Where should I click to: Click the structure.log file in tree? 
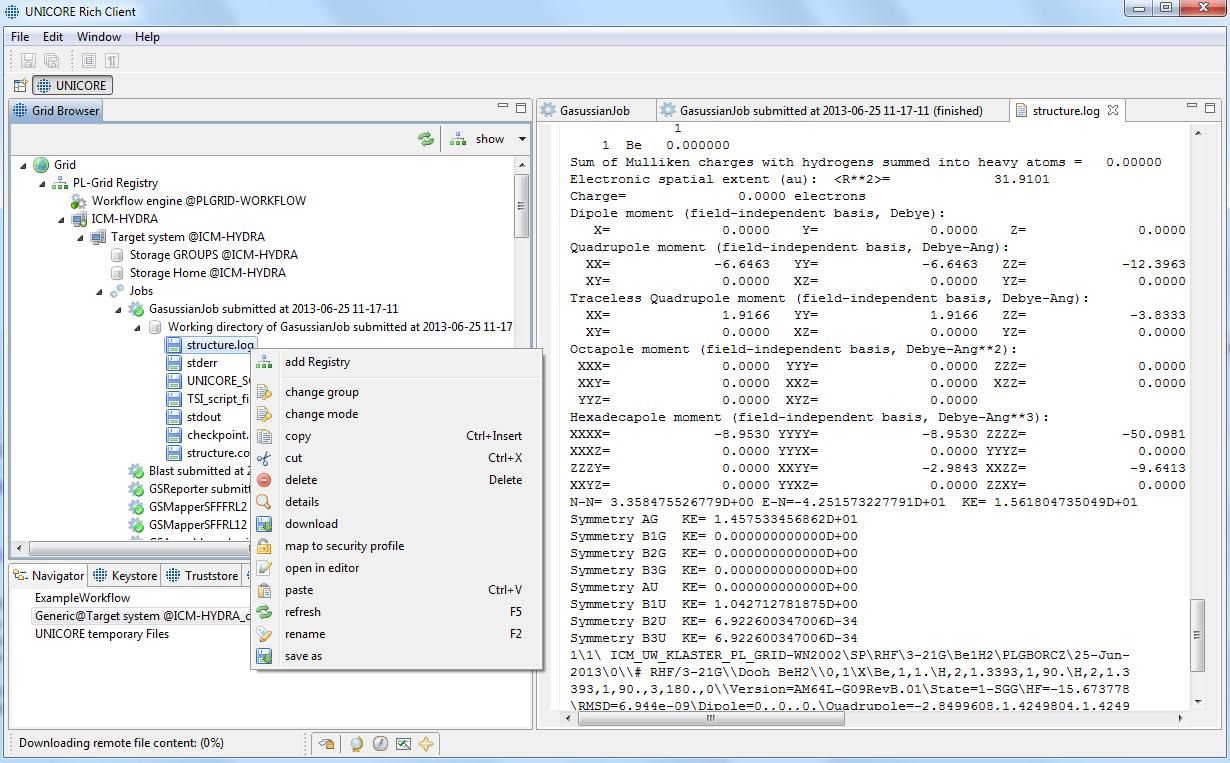coord(220,345)
